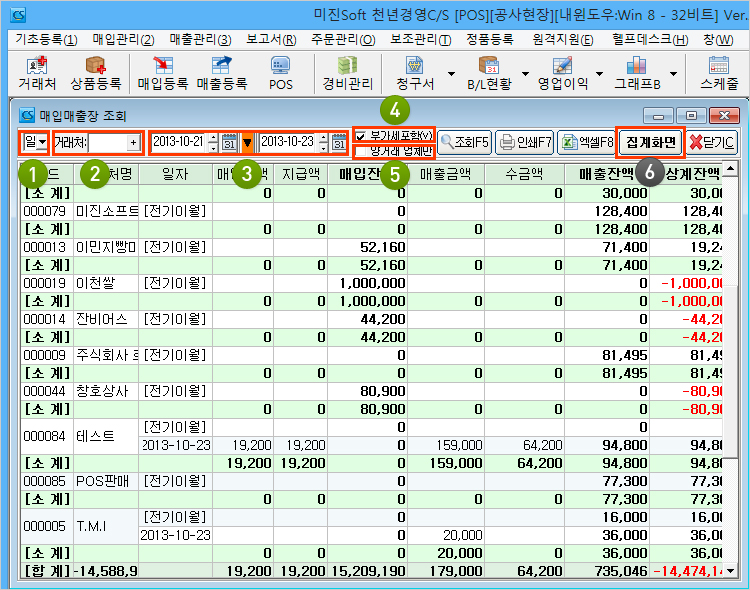The height and width of the screenshot is (590, 750).
Task: Click the 거래처 input field
Action: coord(108,142)
